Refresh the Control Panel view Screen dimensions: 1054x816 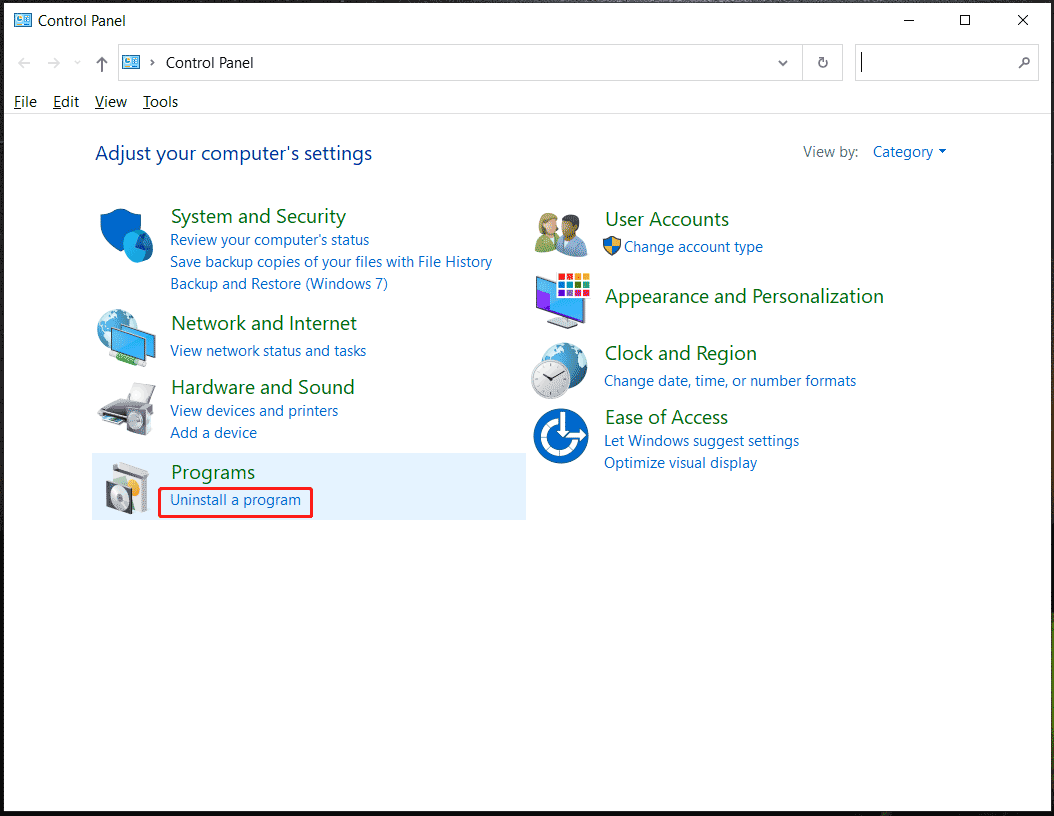(823, 63)
